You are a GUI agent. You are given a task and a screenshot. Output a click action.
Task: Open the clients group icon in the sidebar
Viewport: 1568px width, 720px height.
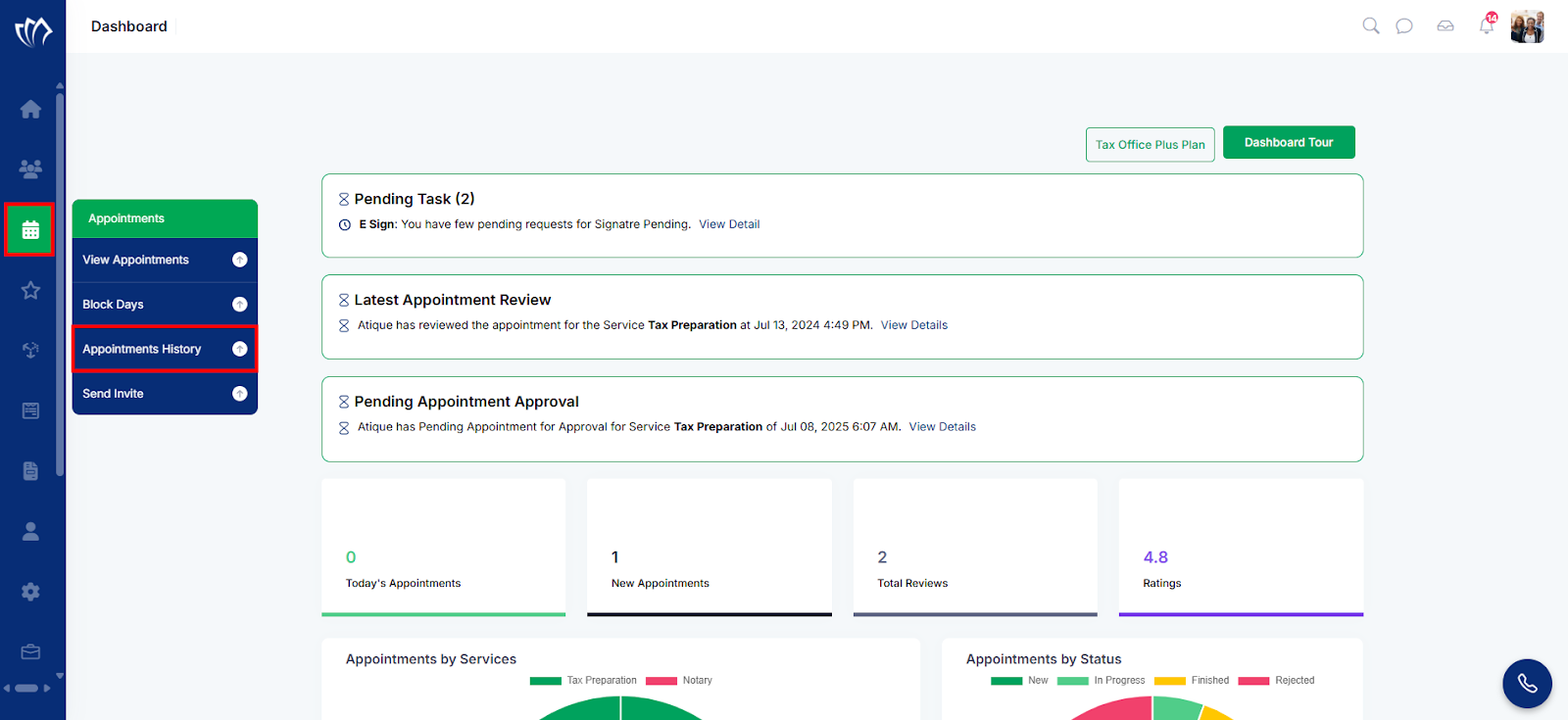pos(31,168)
